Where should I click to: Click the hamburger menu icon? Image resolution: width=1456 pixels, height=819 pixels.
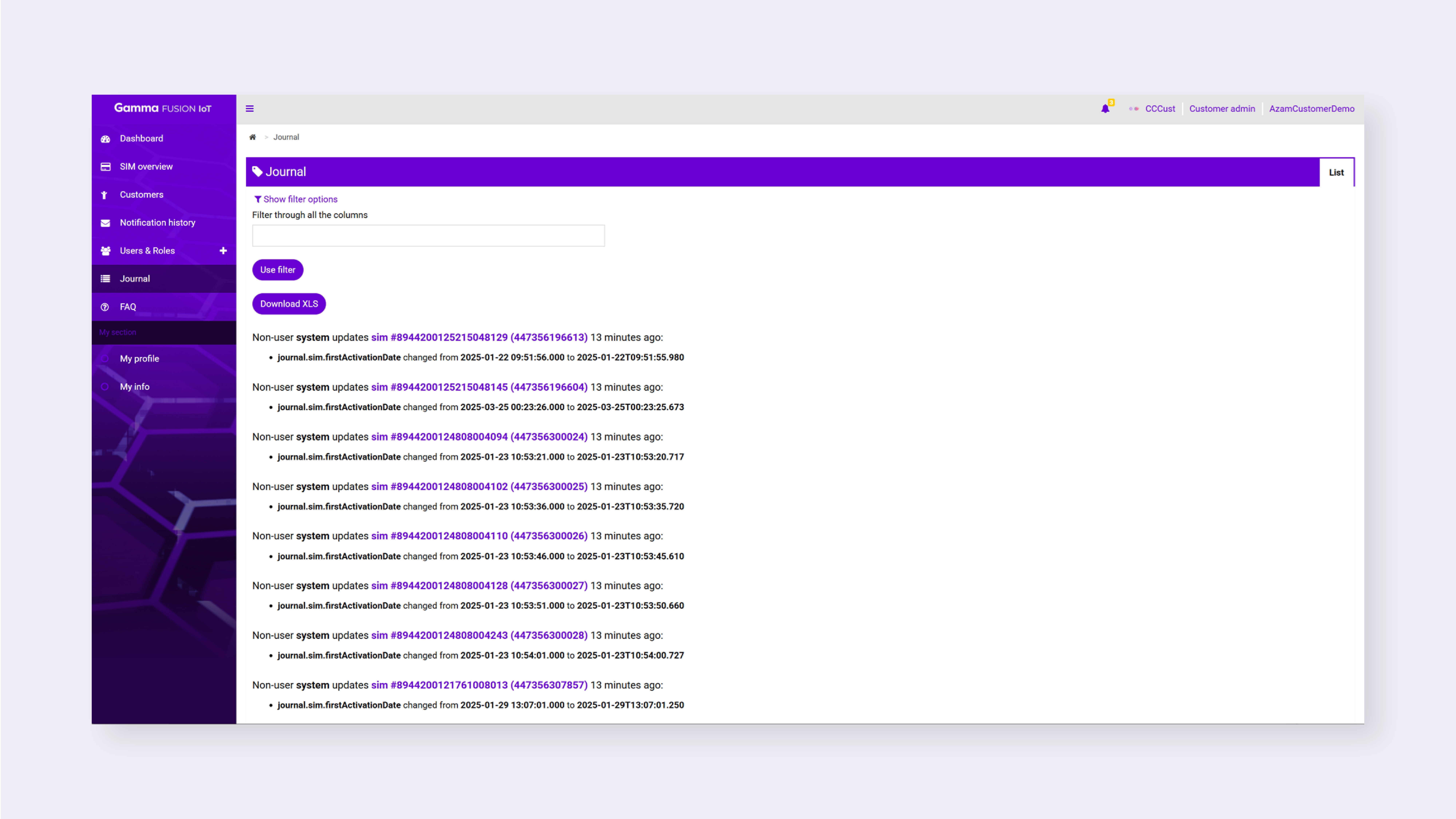pos(249,108)
